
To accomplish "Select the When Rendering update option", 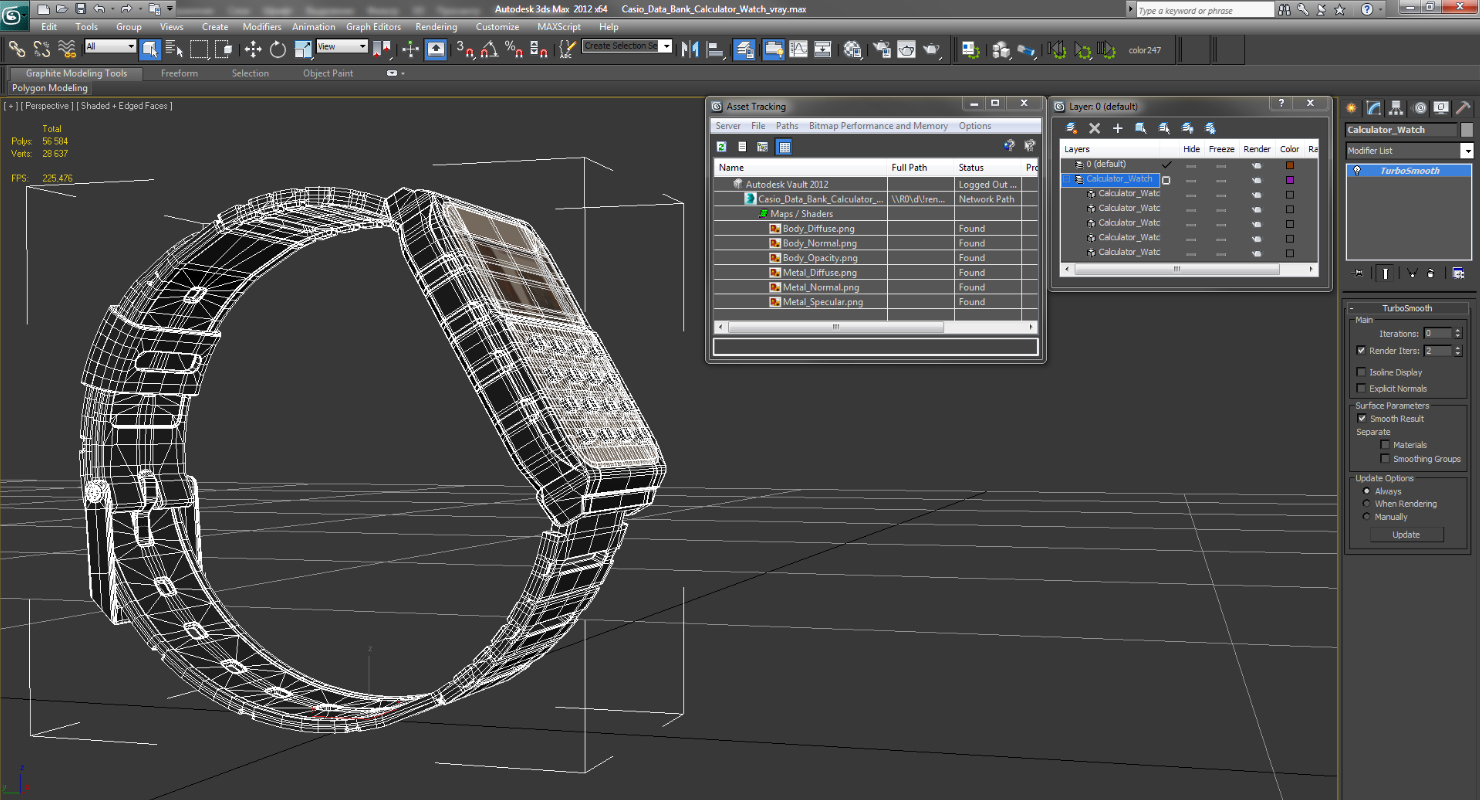I will tap(1367, 504).
